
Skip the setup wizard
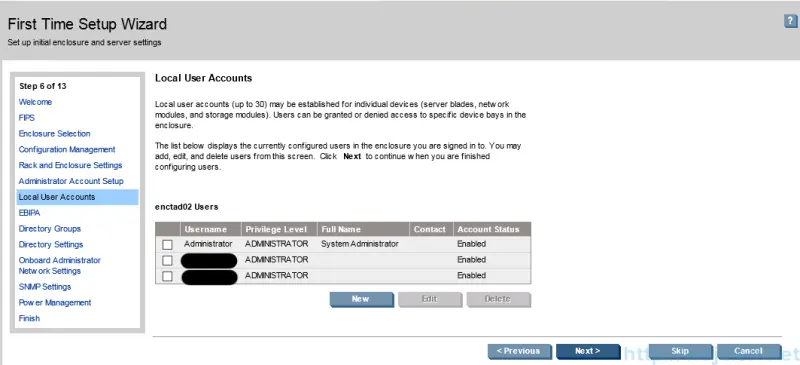680,351
